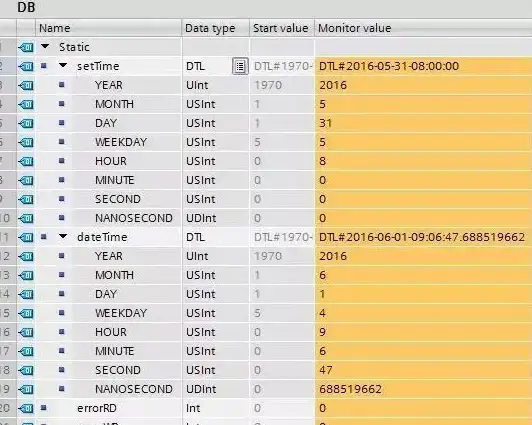
Task: Select the setTime variable name
Action: point(98,66)
